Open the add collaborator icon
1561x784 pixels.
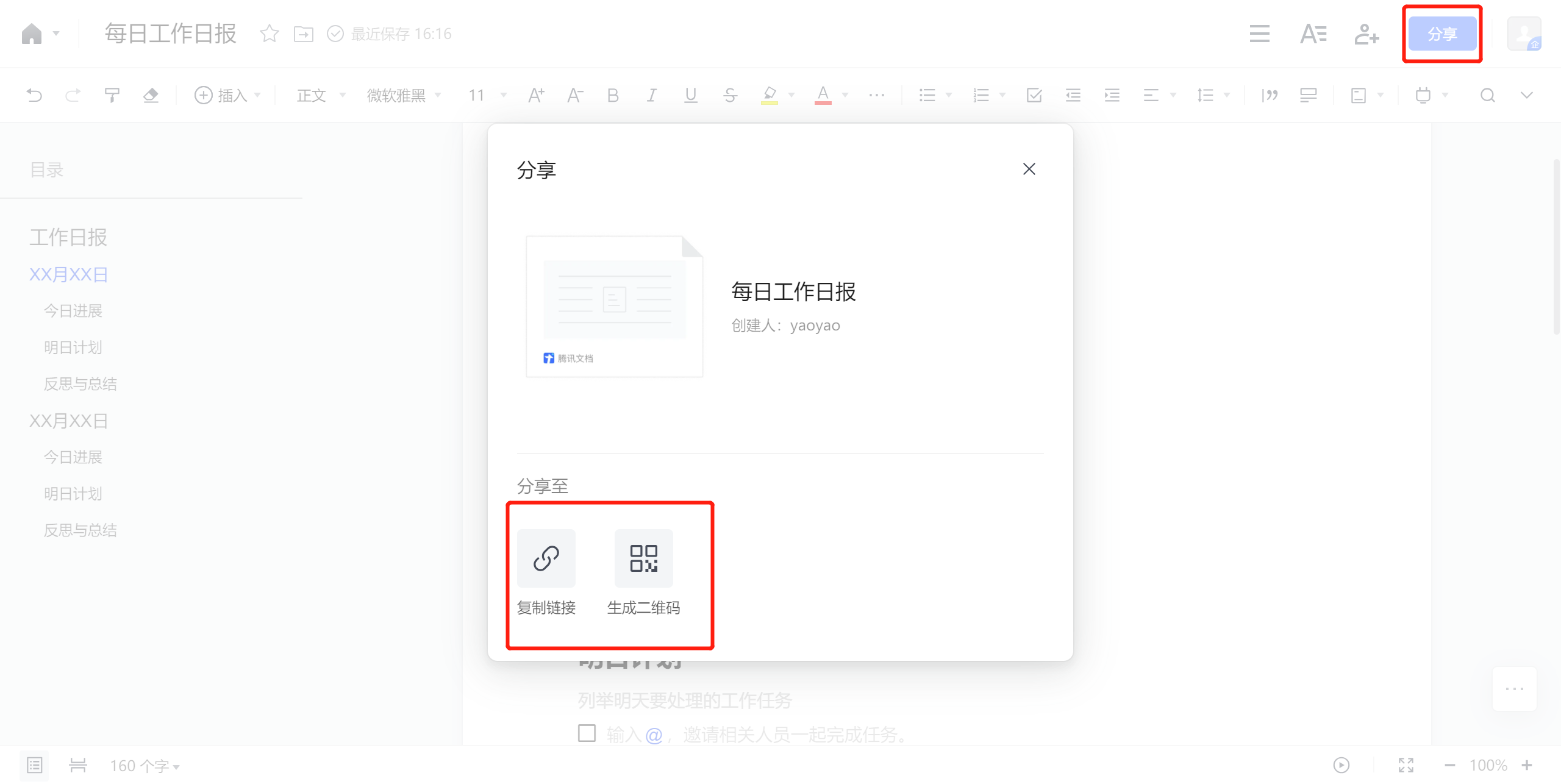1366,34
